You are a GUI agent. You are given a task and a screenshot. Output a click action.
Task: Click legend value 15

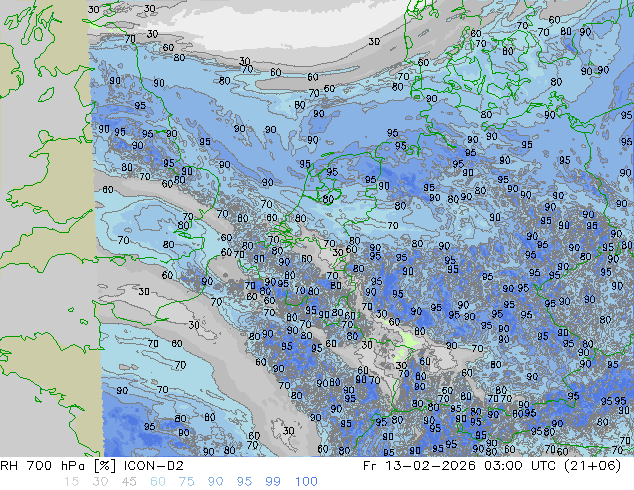[71, 482]
